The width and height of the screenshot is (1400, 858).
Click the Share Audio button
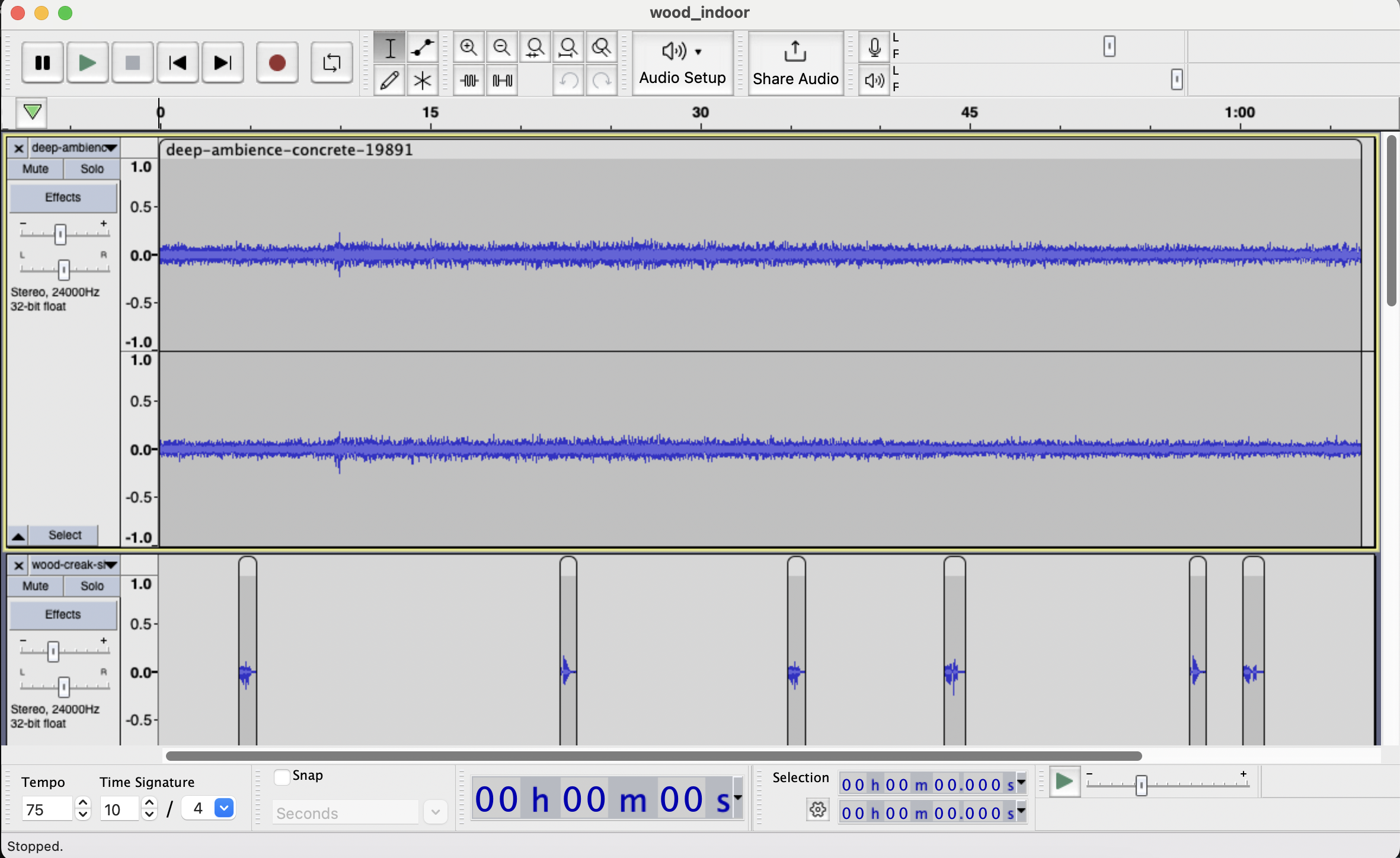[x=795, y=63]
